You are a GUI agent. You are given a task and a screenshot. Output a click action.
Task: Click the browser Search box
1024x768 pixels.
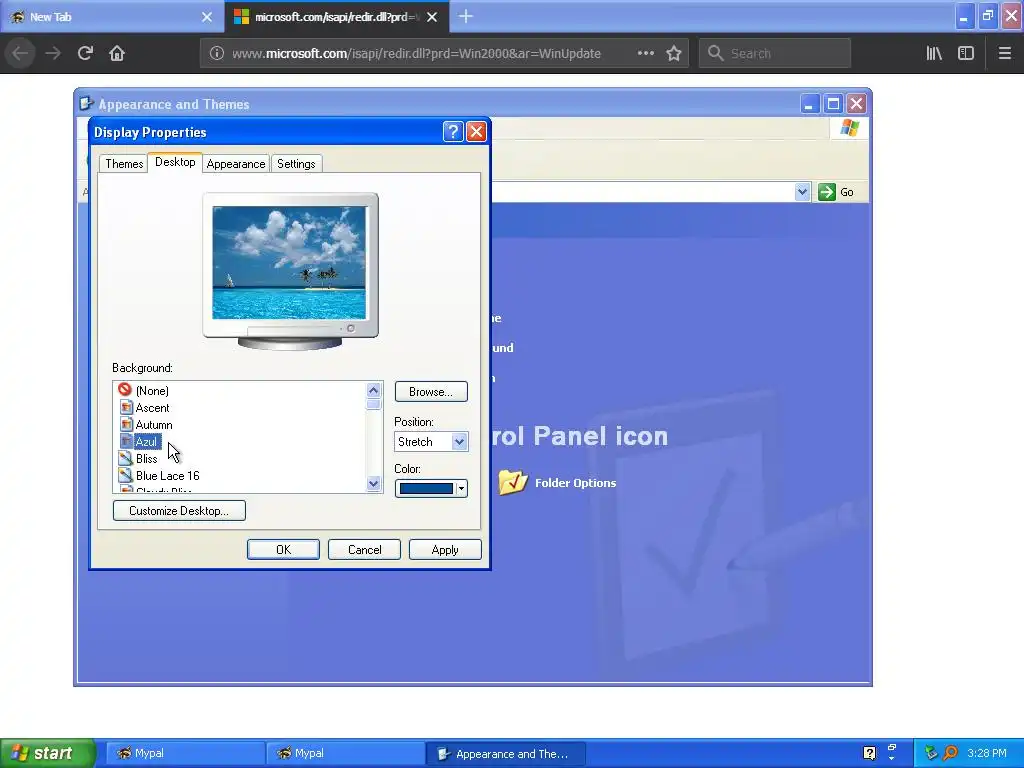[775, 54]
